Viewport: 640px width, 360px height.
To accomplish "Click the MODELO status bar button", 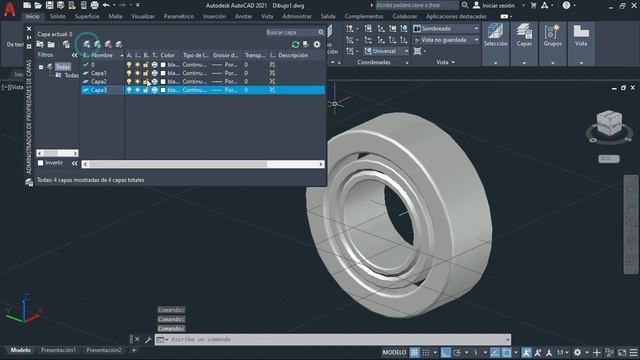I will point(394,352).
